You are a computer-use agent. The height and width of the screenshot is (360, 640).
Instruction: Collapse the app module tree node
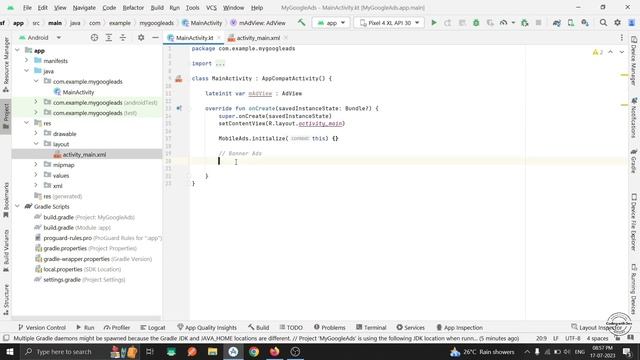pyautogui.click(x=17, y=50)
